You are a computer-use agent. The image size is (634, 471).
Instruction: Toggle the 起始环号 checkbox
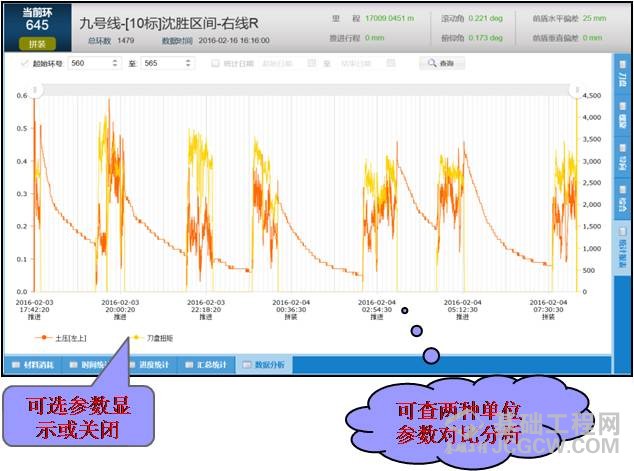pos(25,63)
